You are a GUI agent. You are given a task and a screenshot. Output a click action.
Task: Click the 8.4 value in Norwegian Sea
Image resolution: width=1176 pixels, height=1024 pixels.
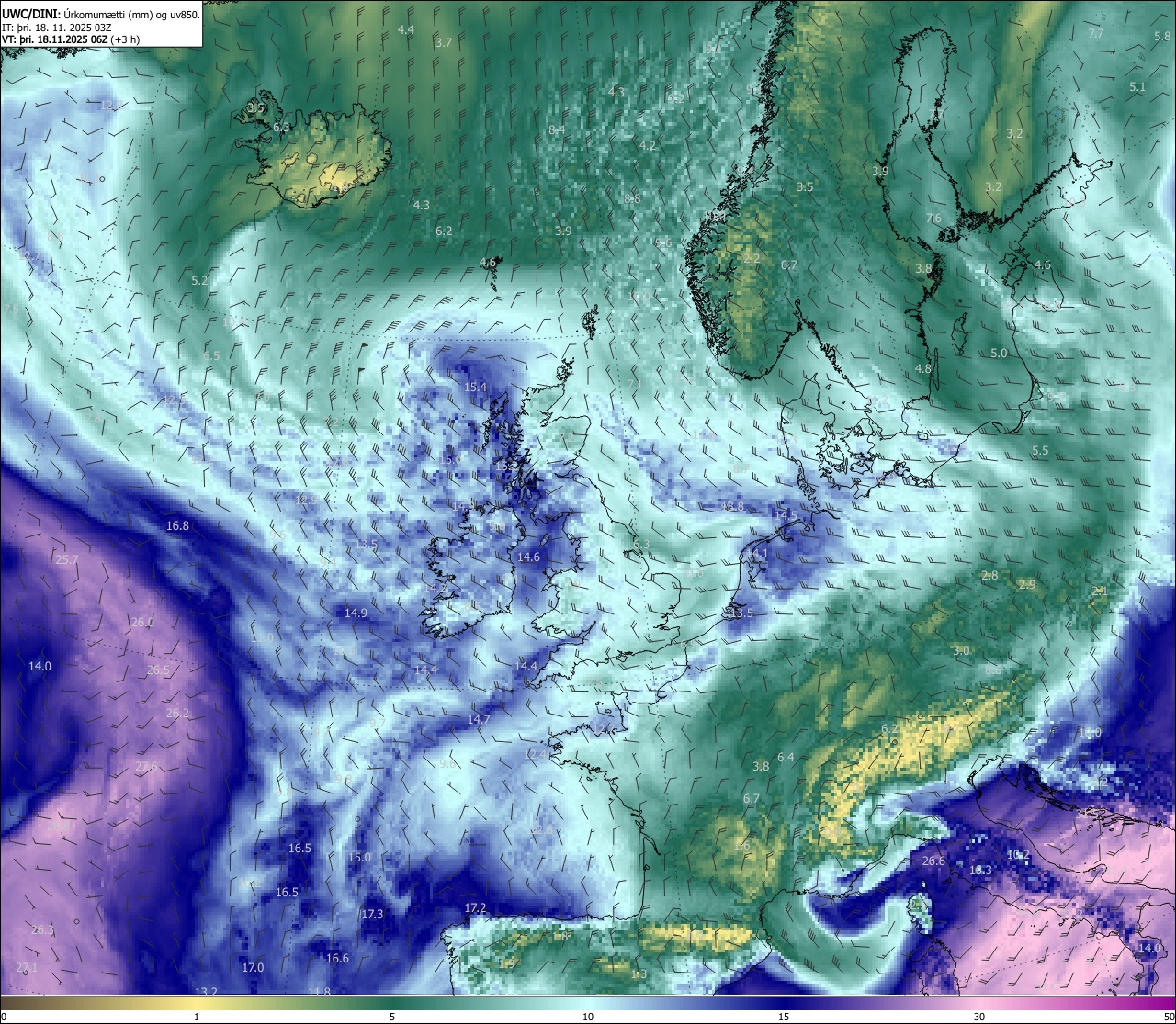(x=557, y=130)
